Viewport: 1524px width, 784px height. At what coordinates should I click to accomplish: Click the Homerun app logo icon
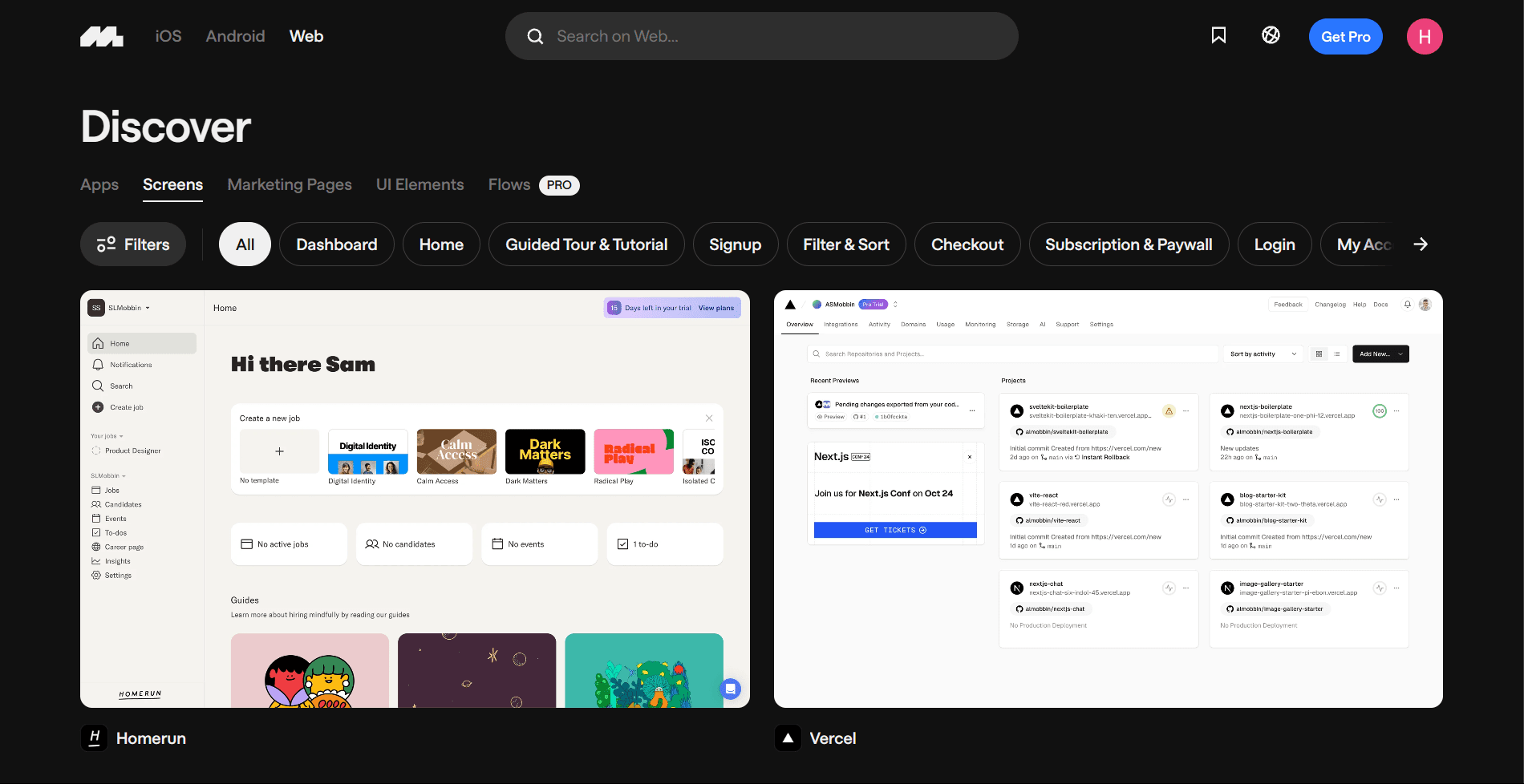pyautogui.click(x=95, y=738)
